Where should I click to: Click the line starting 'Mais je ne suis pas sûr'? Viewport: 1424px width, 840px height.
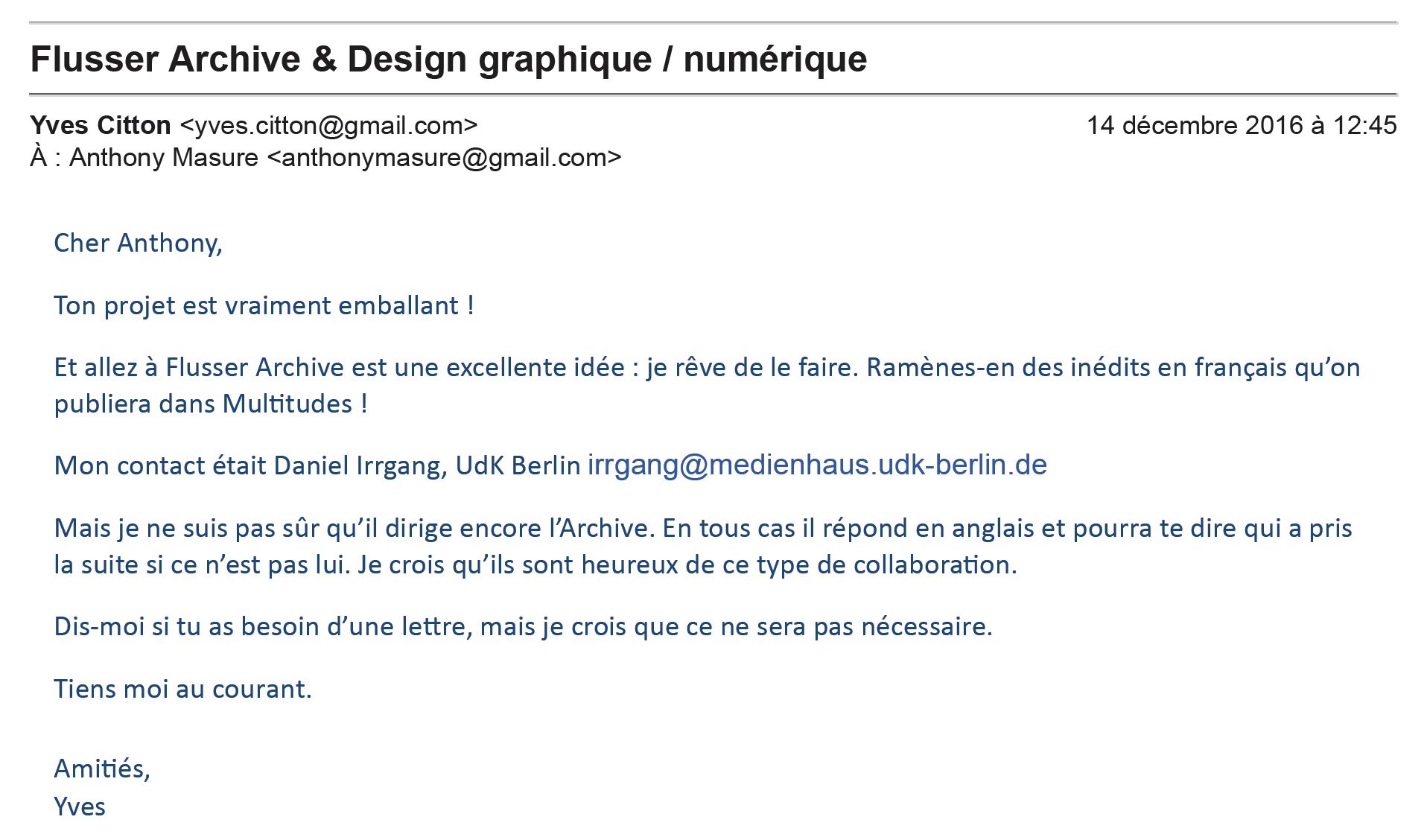coord(702,529)
